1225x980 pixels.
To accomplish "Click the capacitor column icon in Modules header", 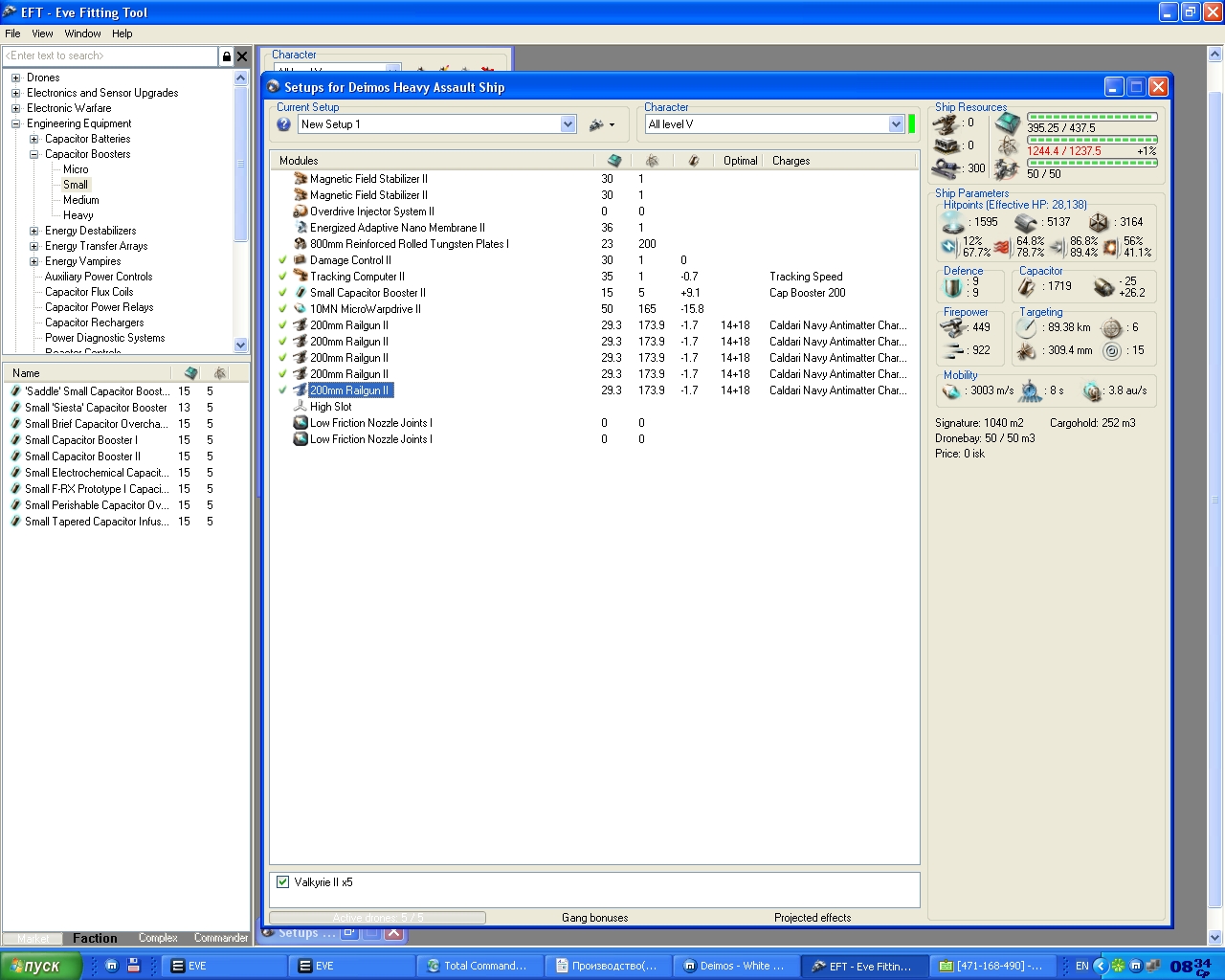I will [694, 161].
